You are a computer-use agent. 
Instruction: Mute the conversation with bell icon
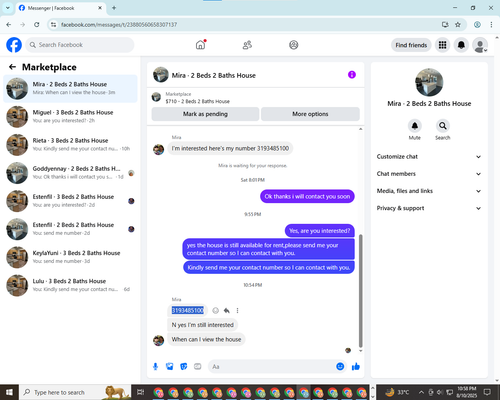tap(415, 126)
